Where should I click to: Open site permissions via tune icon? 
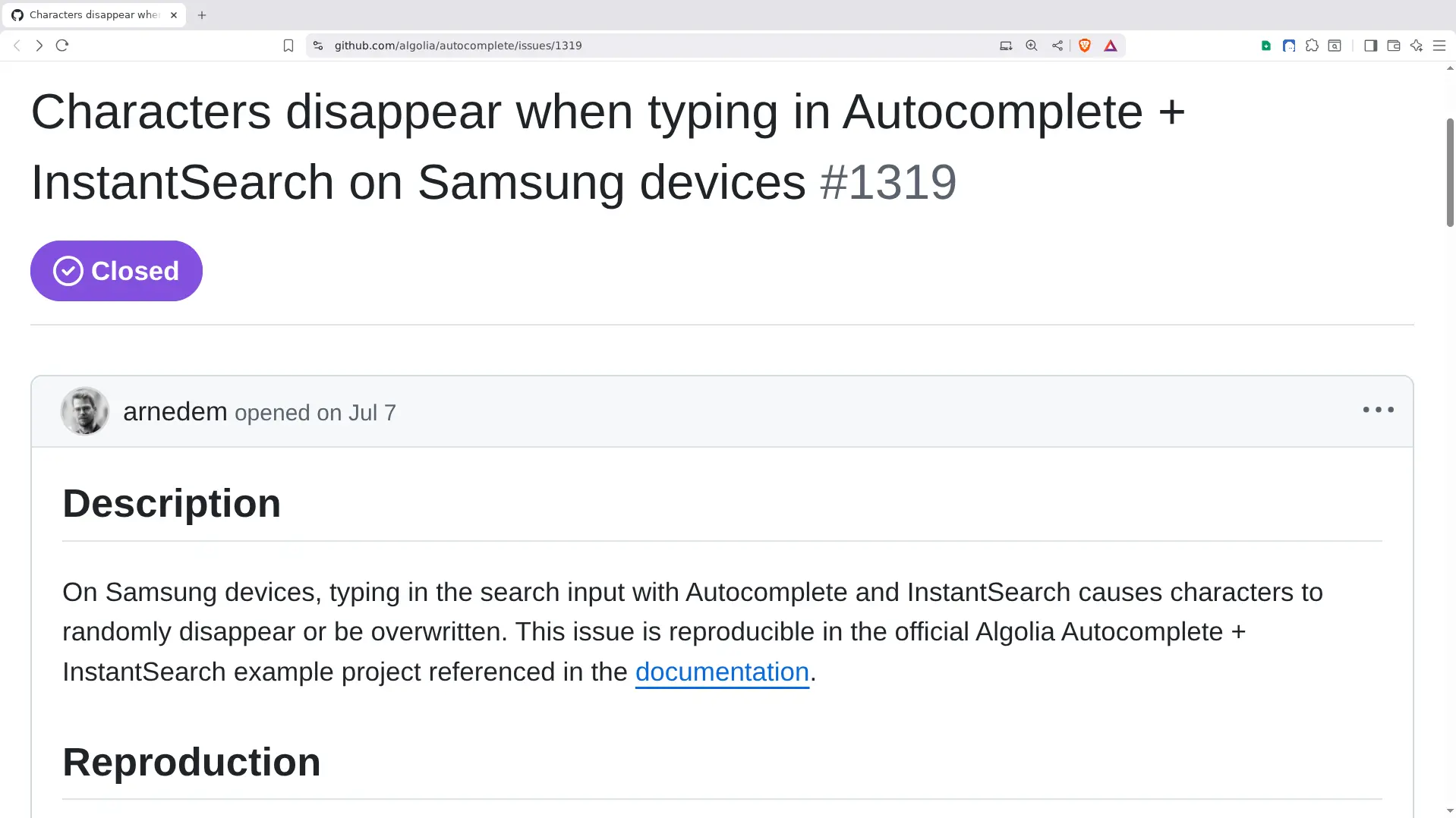[x=317, y=46]
